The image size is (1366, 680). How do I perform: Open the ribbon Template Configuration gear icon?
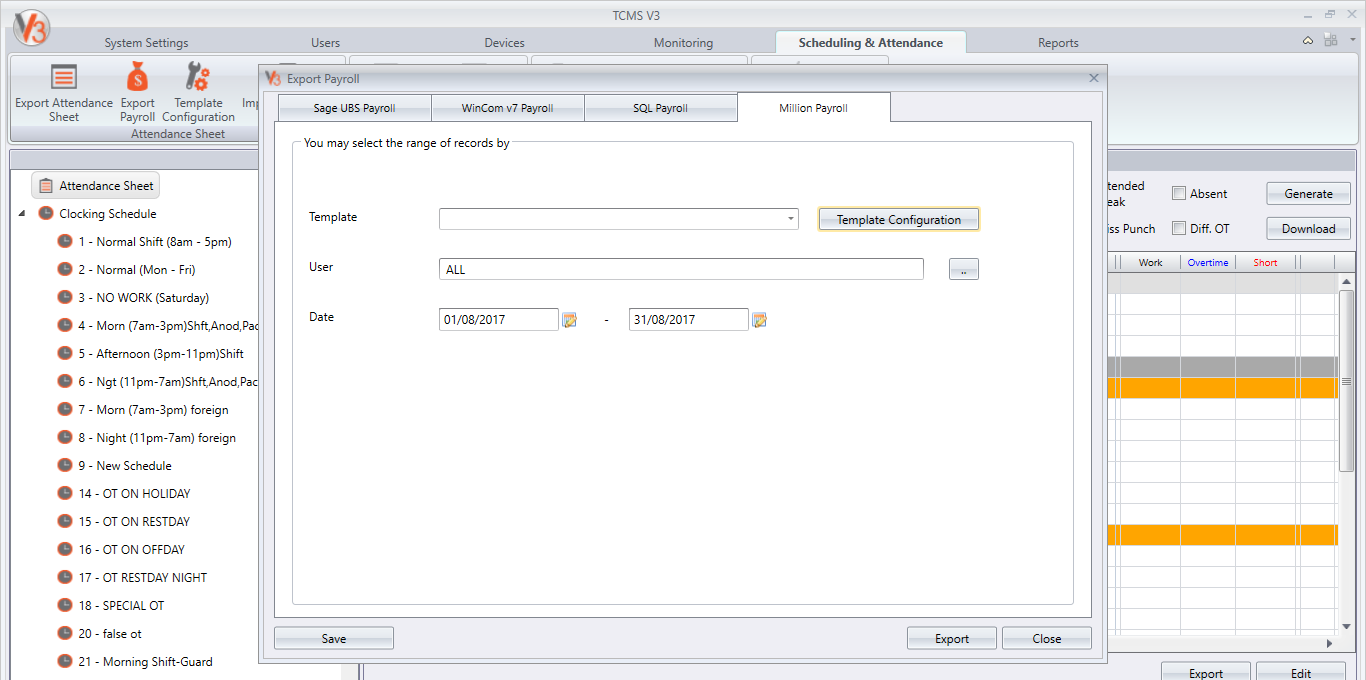coord(198,78)
